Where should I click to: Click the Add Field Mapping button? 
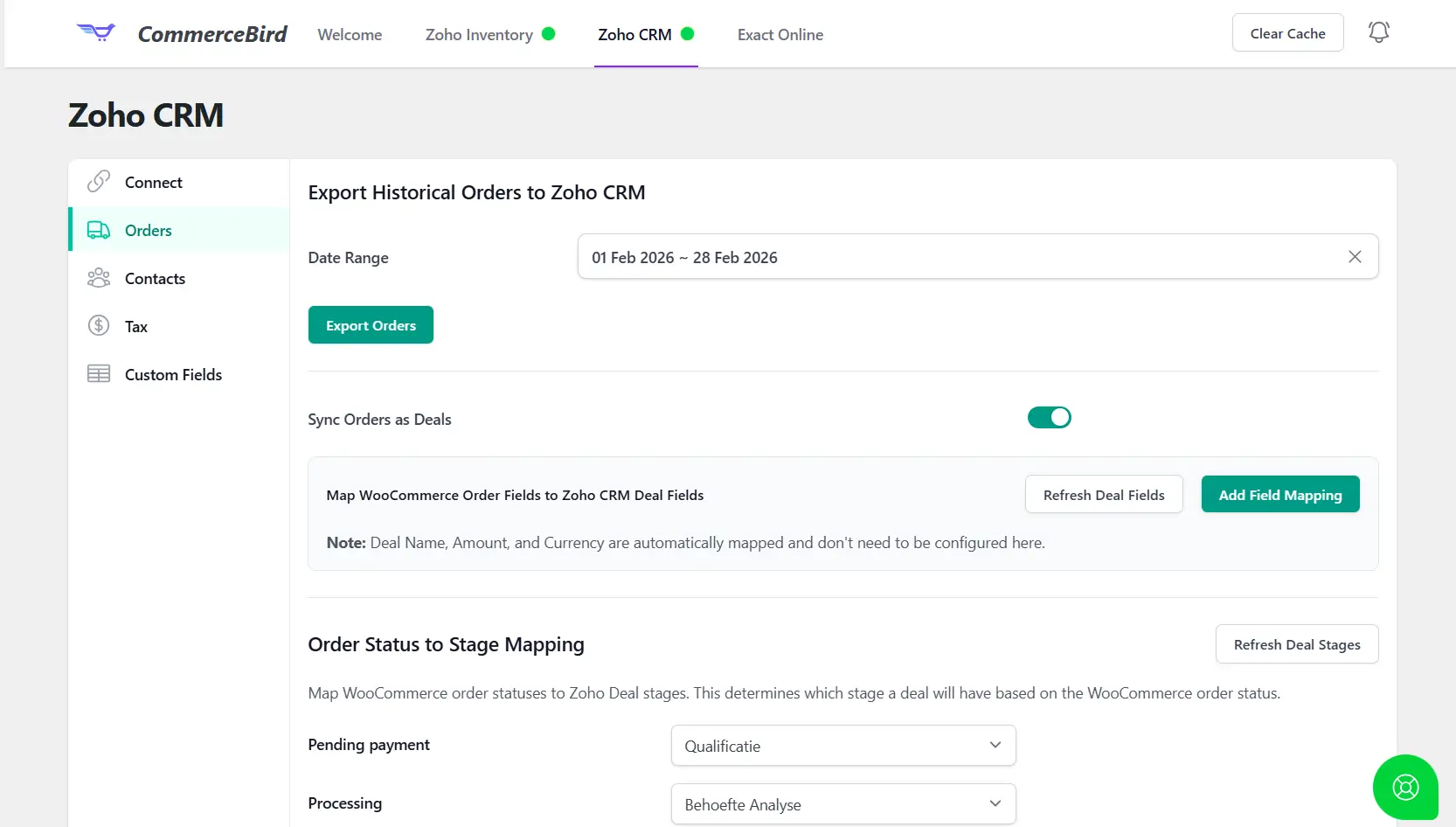tap(1280, 495)
